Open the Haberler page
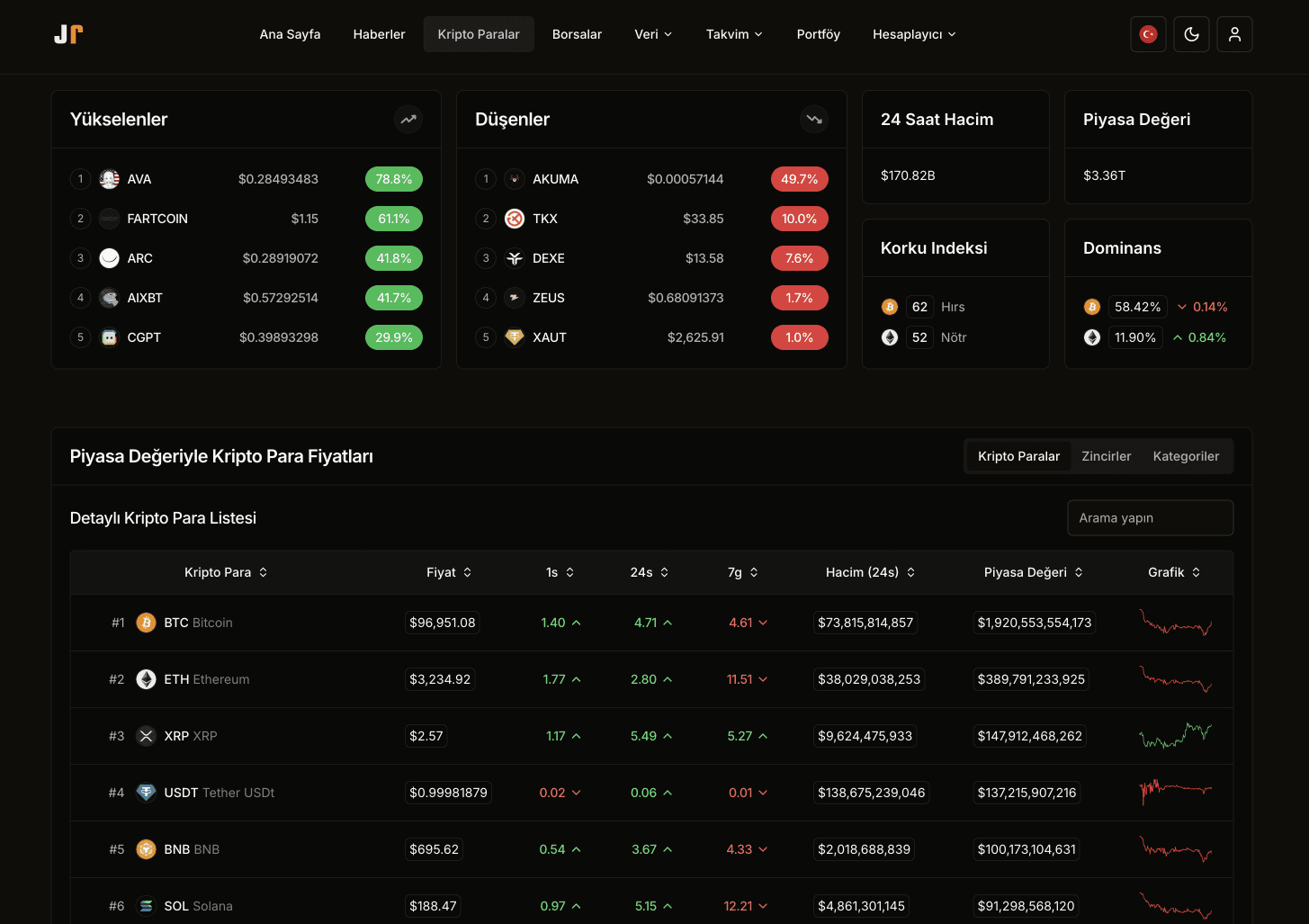Image resolution: width=1309 pixels, height=924 pixels. [x=379, y=34]
